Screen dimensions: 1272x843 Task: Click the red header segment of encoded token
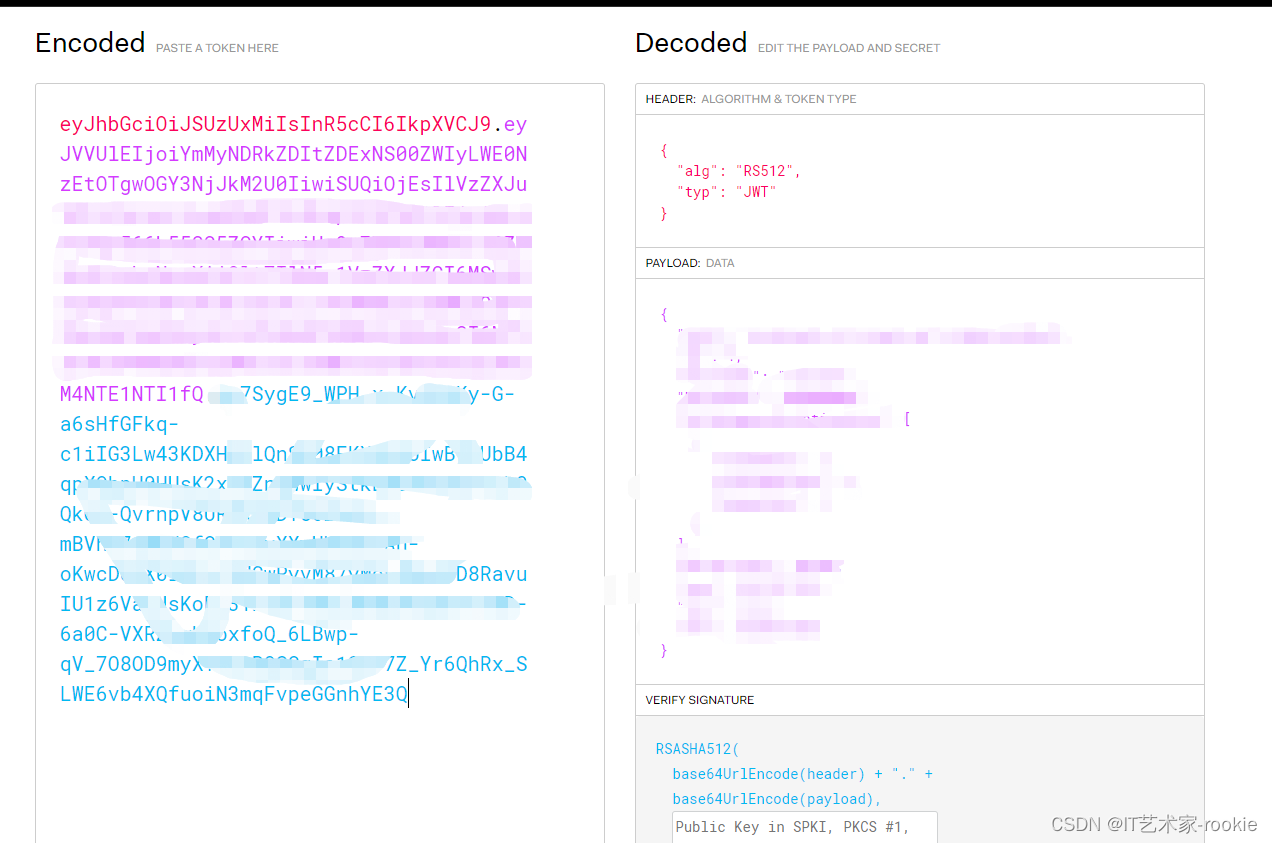point(276,125)
